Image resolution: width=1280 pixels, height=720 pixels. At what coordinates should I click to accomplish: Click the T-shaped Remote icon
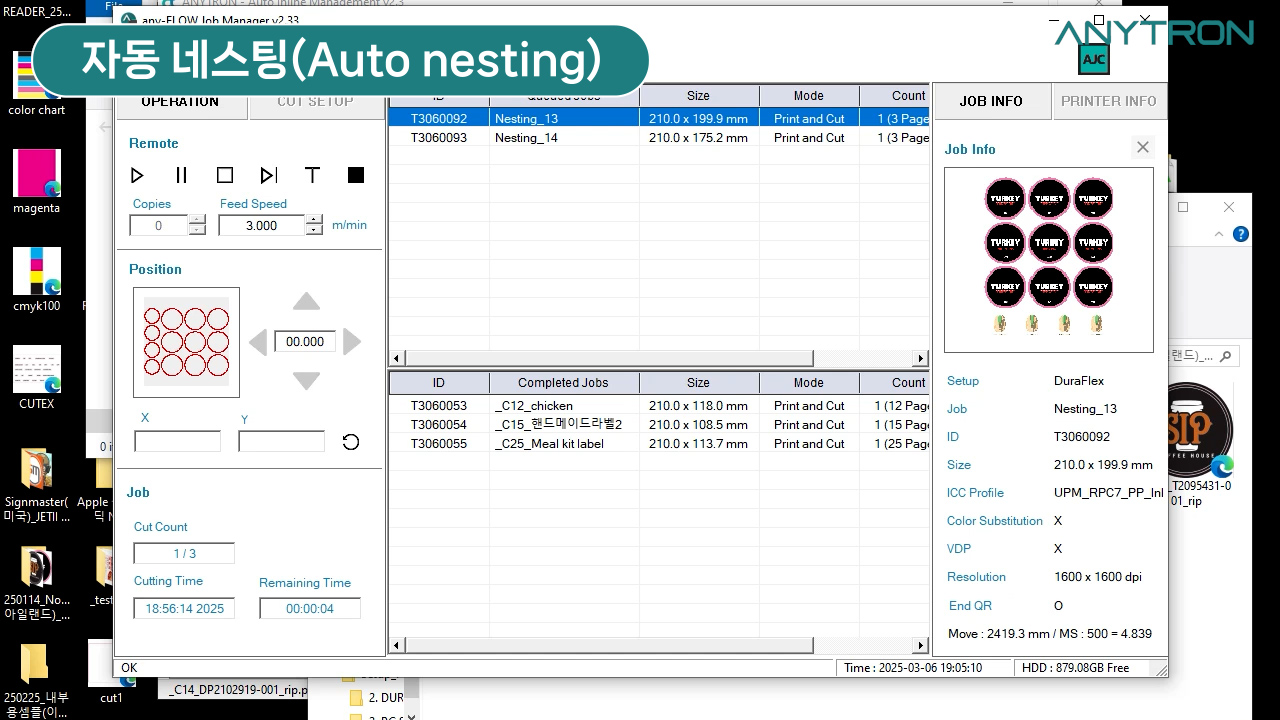[x=312, y=175]
